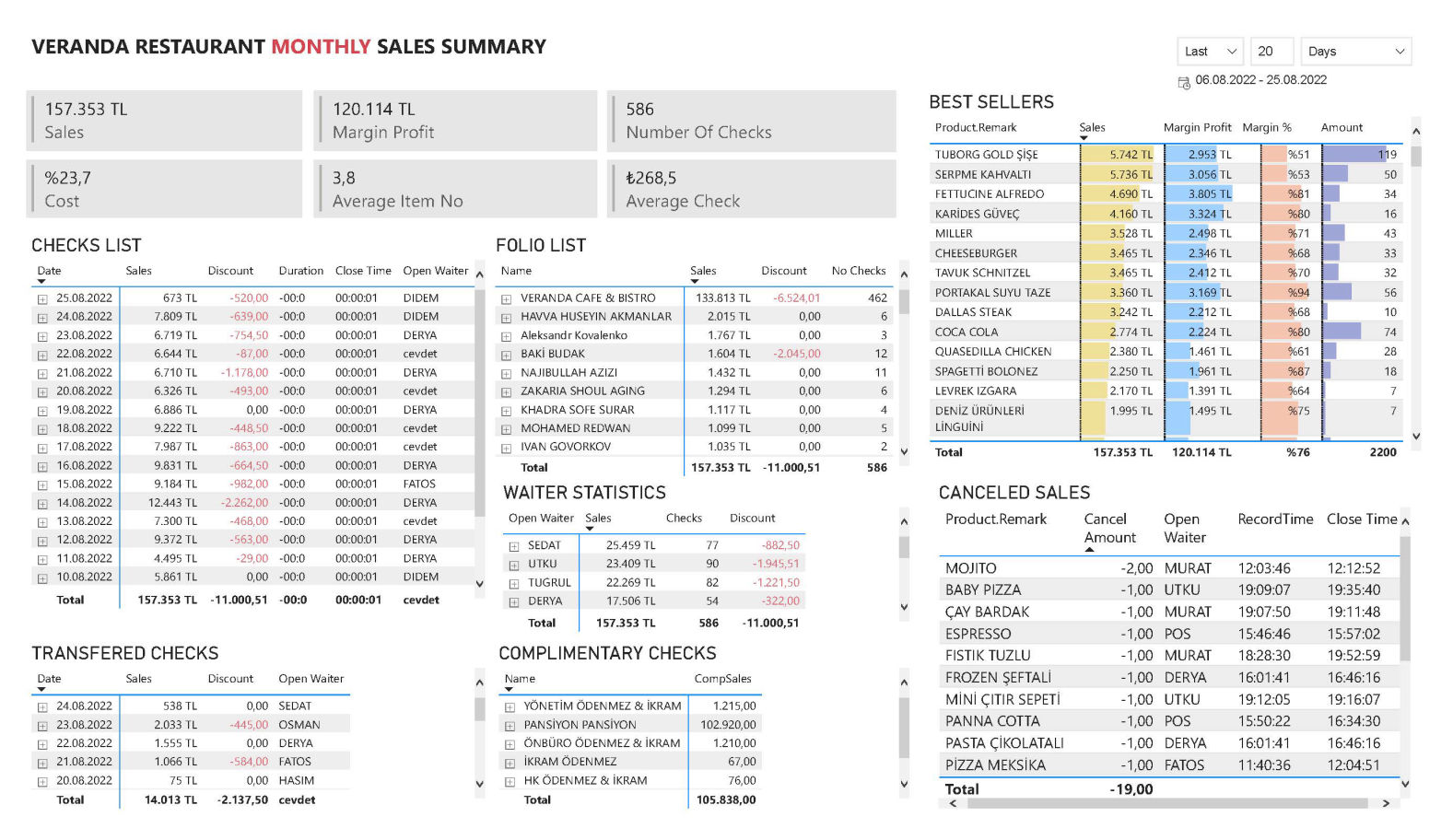Viewport: 1453px width, 840px height.
Task: Edit the number of days field showing 20
Action: point(1271,52)
